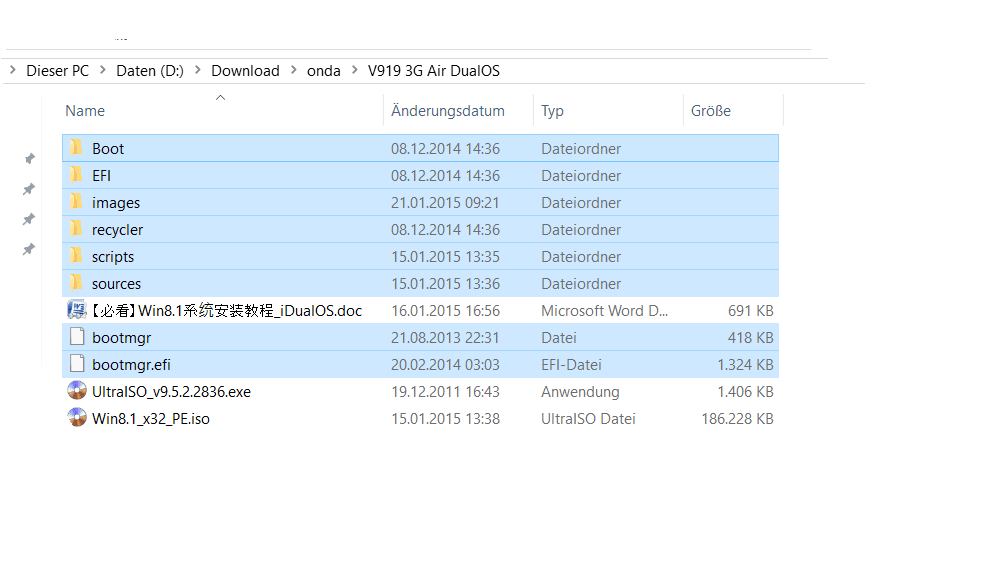Click the first pin icon in sidebar

(29, 158)
